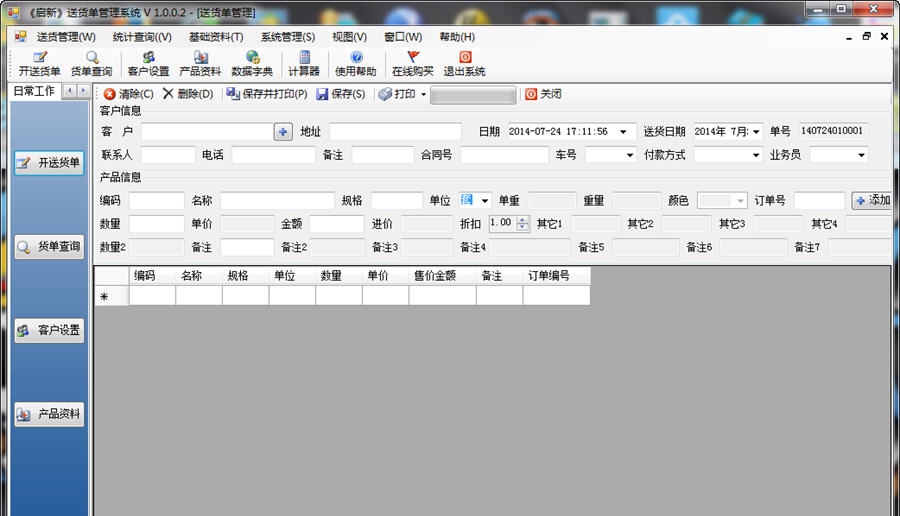Open the 窗口(W) menu
The height and width of the screenshot is (516, 900).
[403, 37]
